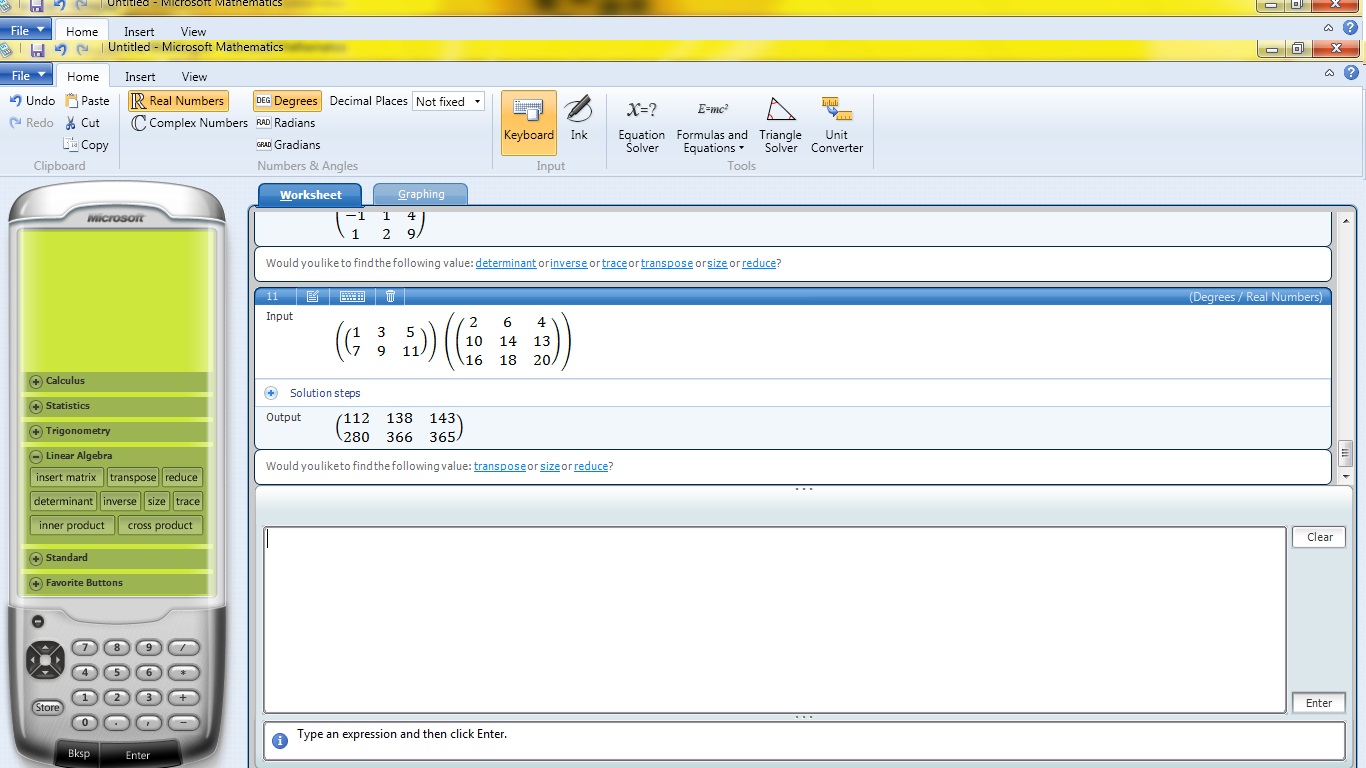Click the cross product calculator button

coord(160,526)
